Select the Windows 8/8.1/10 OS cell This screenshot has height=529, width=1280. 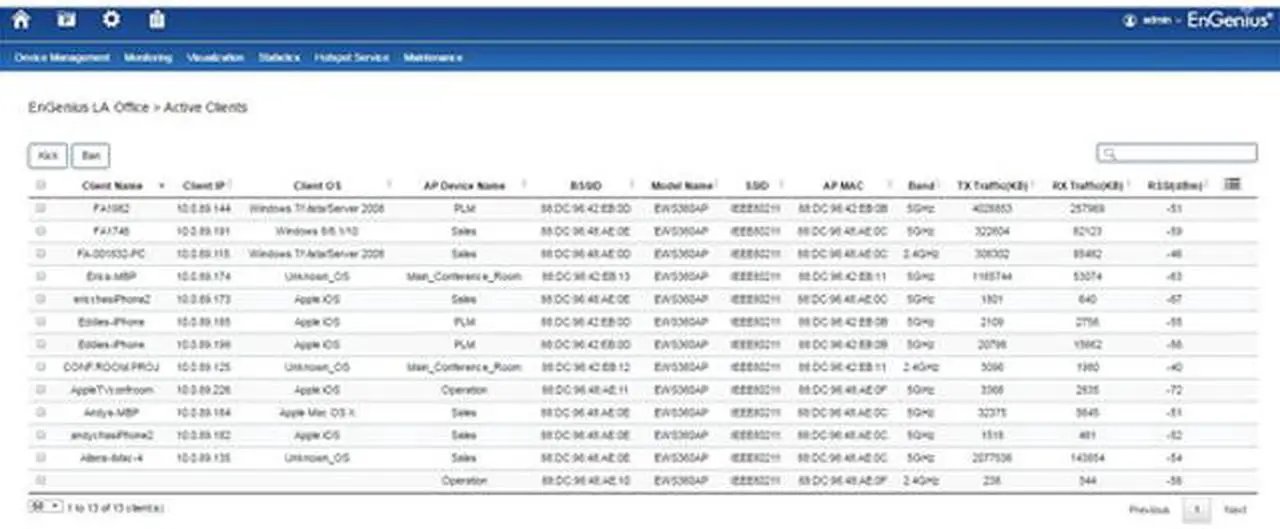(316, 231)
